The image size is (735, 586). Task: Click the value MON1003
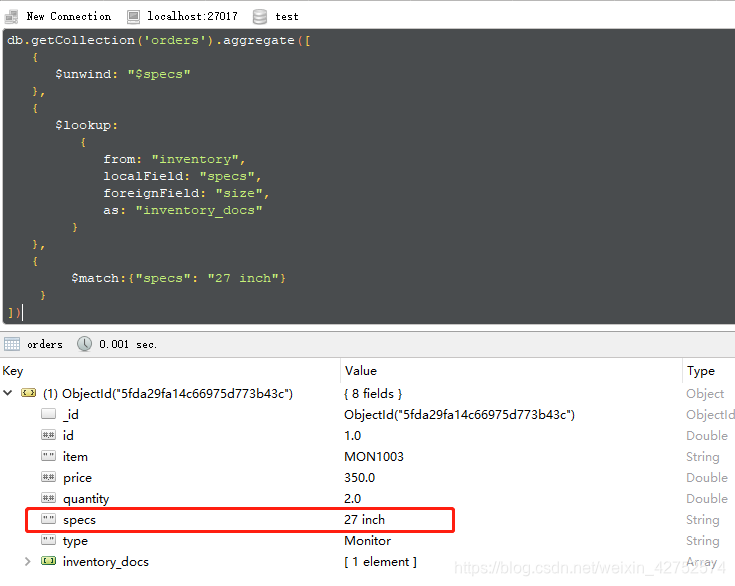[374, 457]
